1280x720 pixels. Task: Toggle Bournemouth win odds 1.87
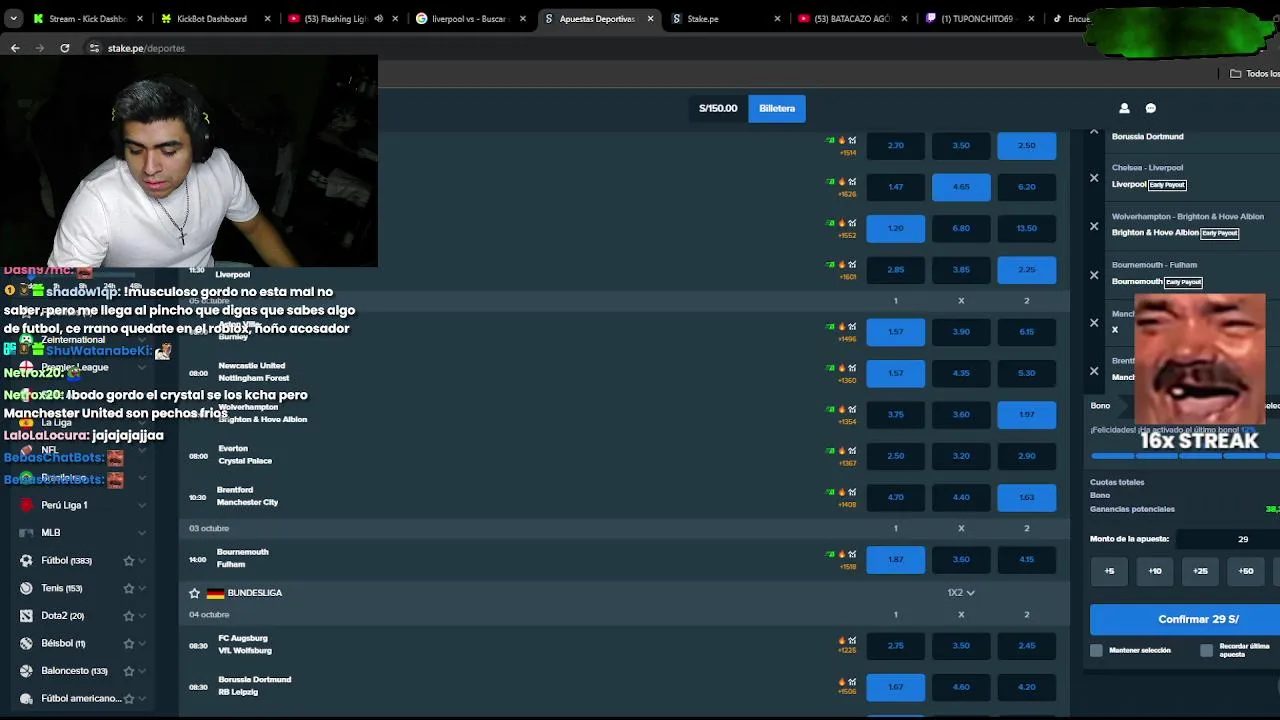tap(895, 559)
